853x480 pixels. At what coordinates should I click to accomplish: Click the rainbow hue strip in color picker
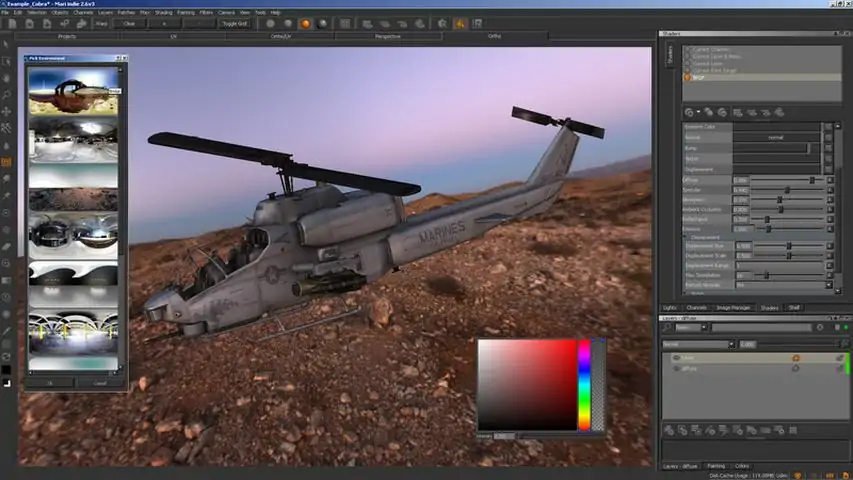point(584,385)
